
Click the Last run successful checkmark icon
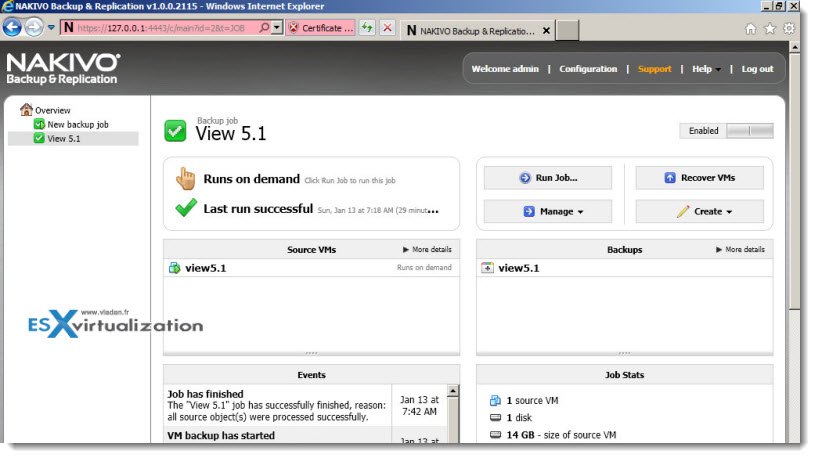pos(186,207)
